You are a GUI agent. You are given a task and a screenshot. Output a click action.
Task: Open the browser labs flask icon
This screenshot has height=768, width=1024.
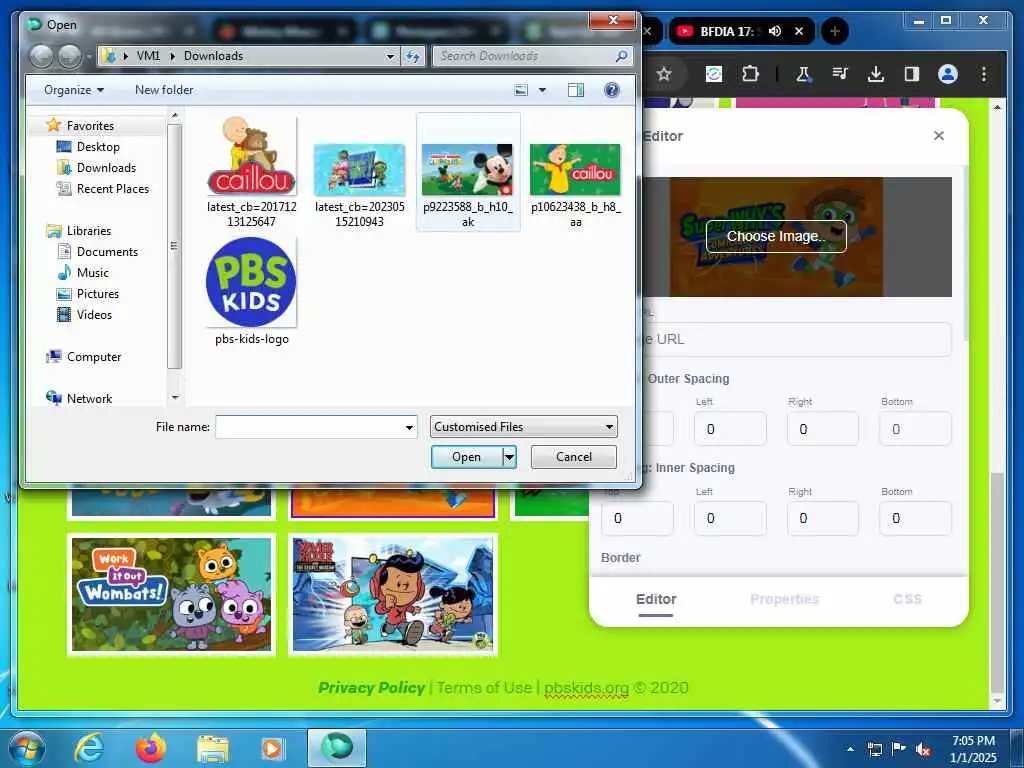pyautogui.click(x=803, y=74)
